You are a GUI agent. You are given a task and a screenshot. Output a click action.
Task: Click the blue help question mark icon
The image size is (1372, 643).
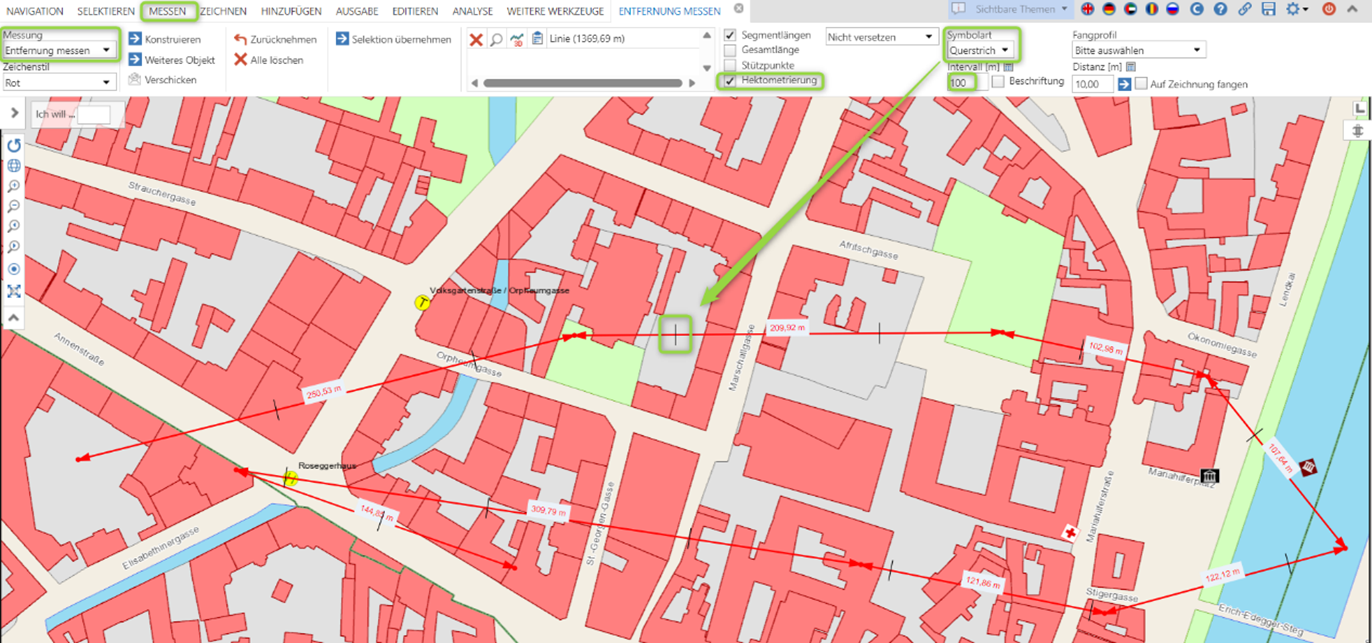click(1220, 9)
